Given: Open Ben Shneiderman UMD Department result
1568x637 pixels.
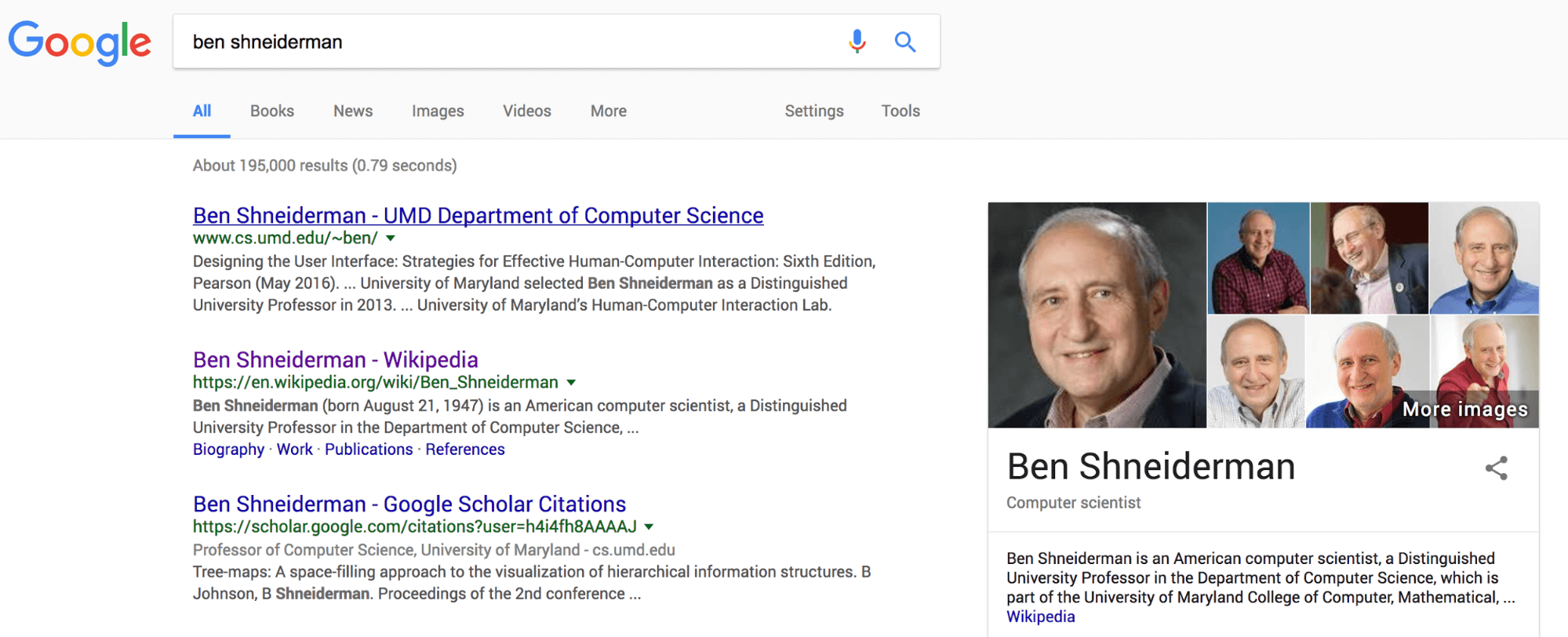Looking at the screenshot, I should [478, 216].
